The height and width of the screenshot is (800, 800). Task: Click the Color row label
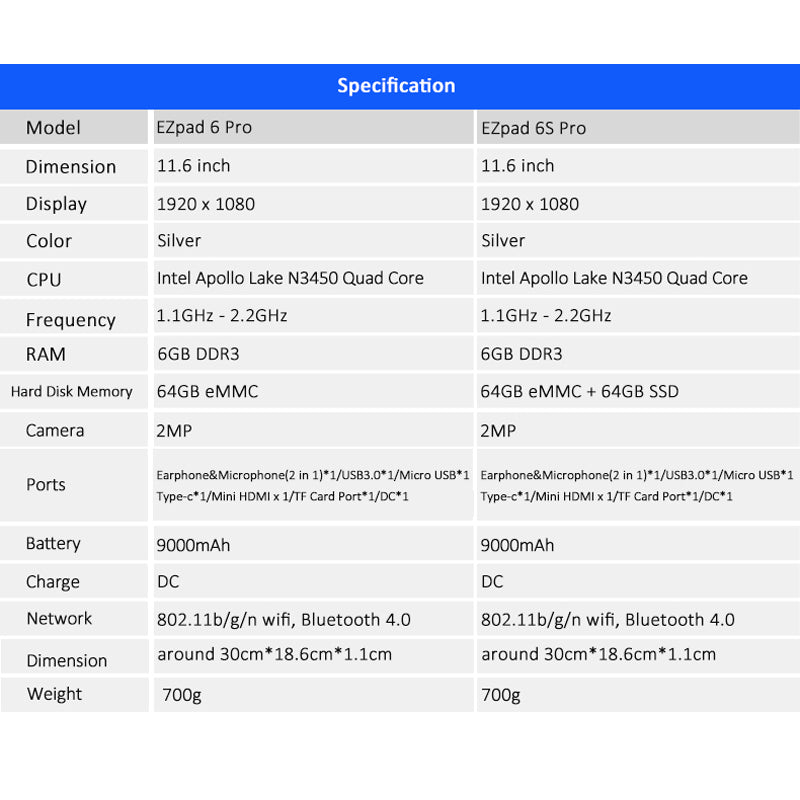point(49,241)
